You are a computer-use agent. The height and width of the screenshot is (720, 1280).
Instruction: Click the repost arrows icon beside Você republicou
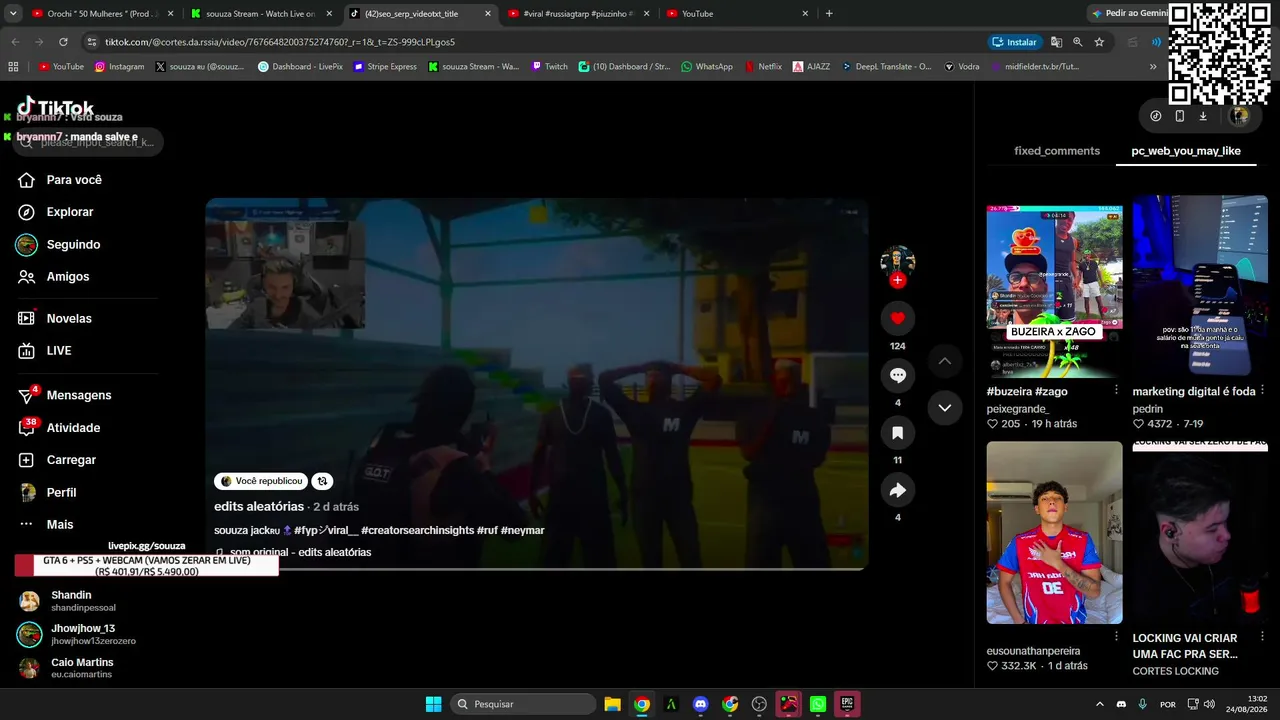point(321,481)
